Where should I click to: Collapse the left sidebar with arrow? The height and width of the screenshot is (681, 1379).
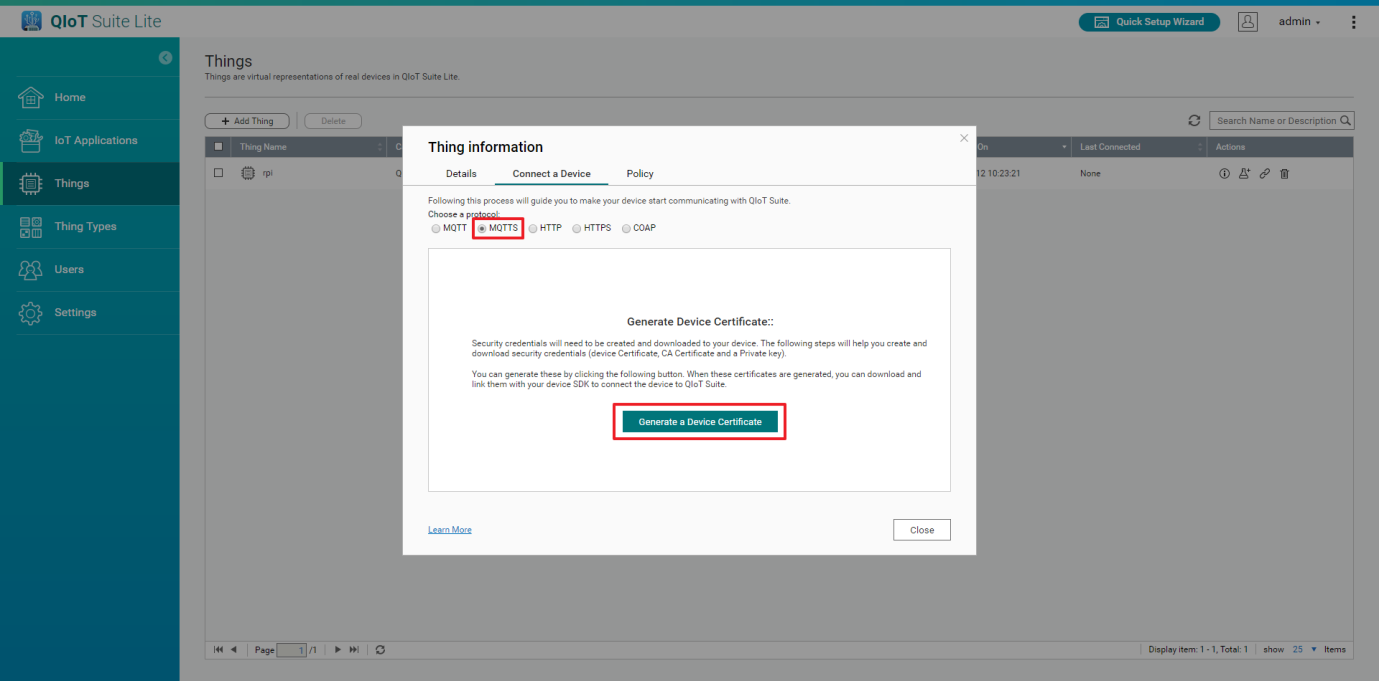click(165, 58)
